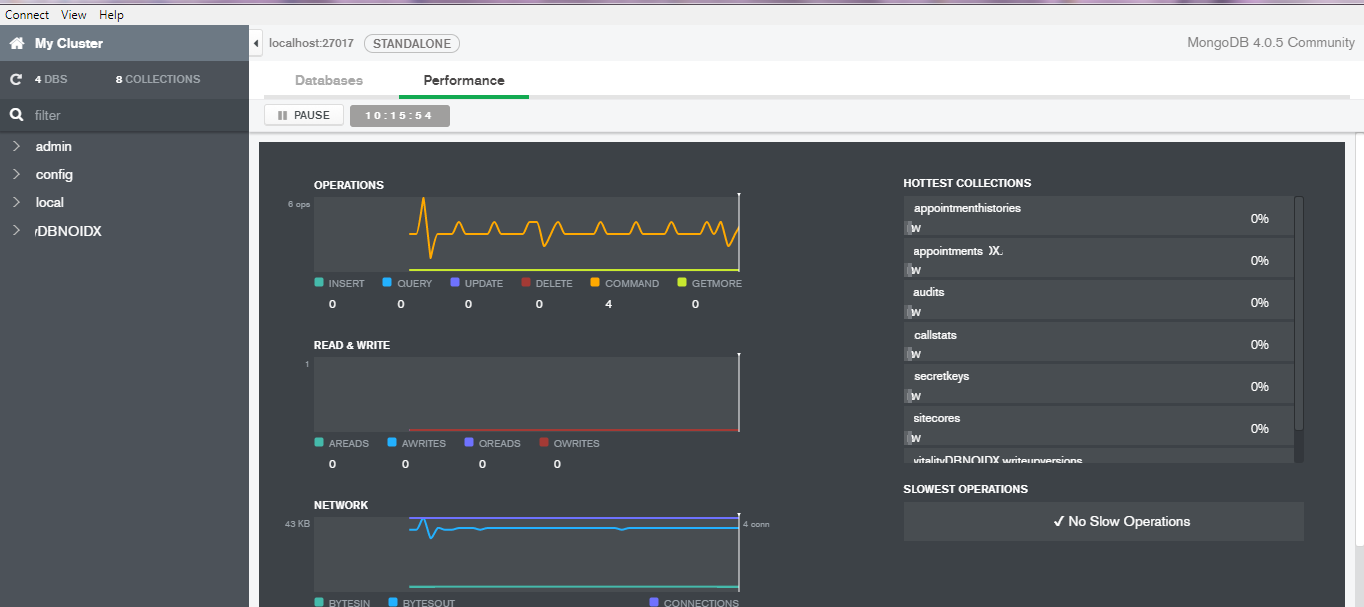This screenshot has height=607, width=1364.
Task: Open the Help menu
Action: tap(111, 14)
